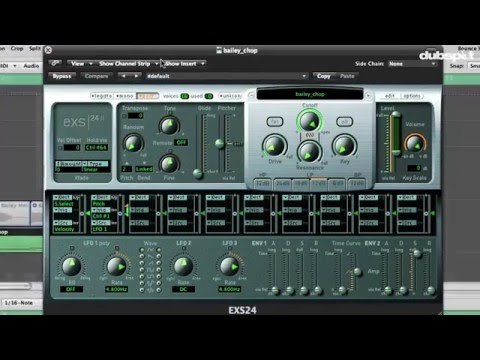This screenshot has width=480, height=360.
Task: Toggle legato mode
Action: 102,96
